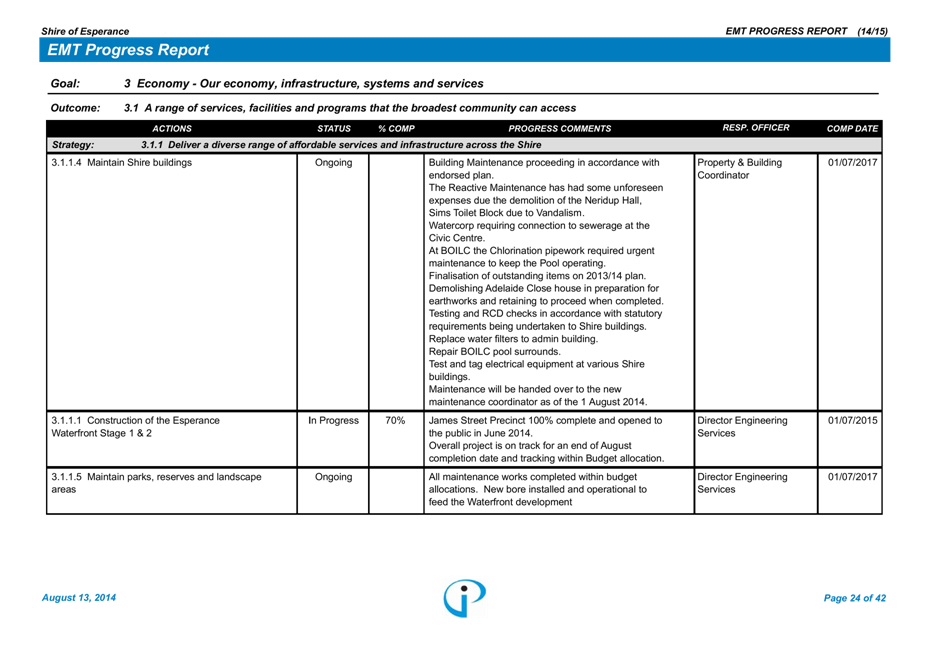This screenshot has height=657, width=928.
Task: Click 'Director Engineering Services' in Waterfront row
Action: pyautogui.click(x=742, y=427)
